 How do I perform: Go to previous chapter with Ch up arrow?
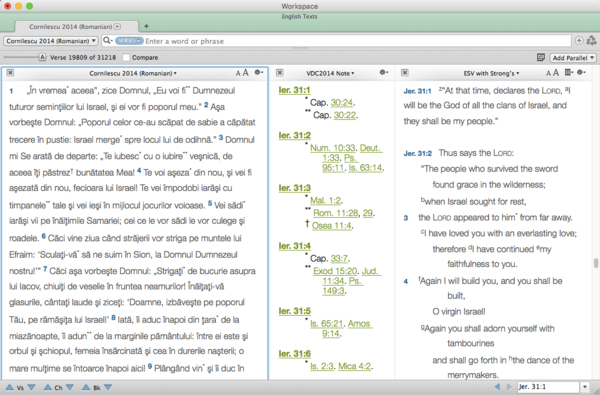pyautogui.click(x=47, y=387)
